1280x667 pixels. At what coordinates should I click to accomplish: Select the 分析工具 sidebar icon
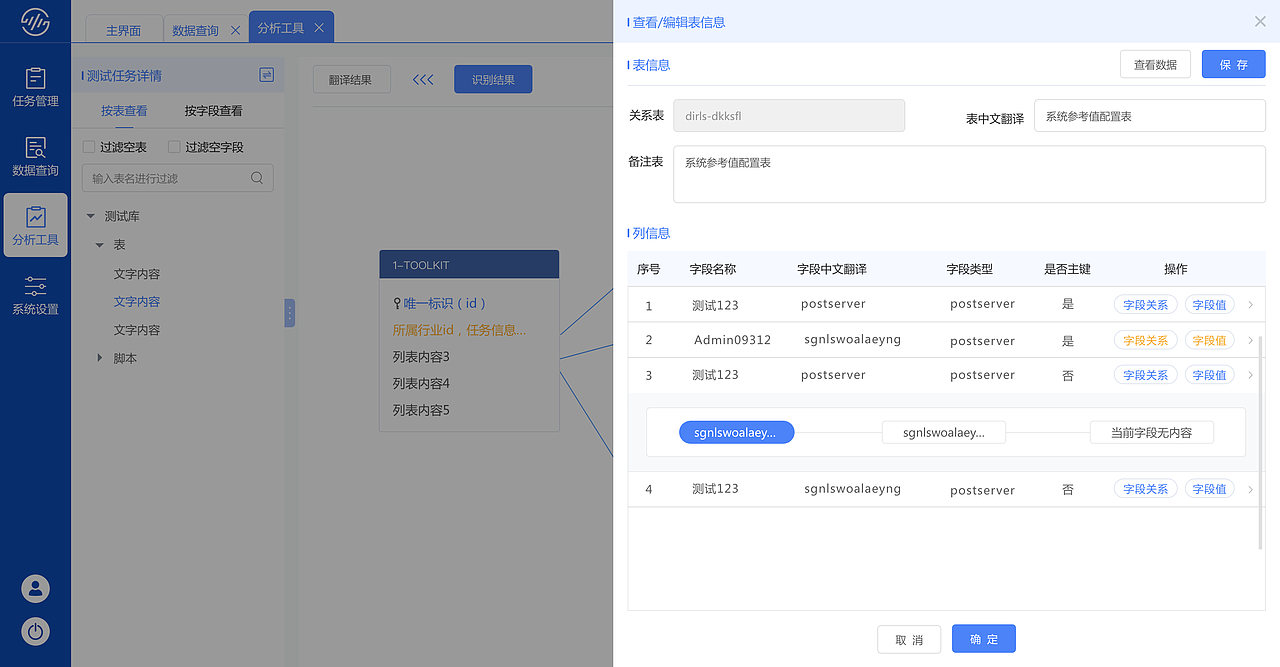[35, 222]
